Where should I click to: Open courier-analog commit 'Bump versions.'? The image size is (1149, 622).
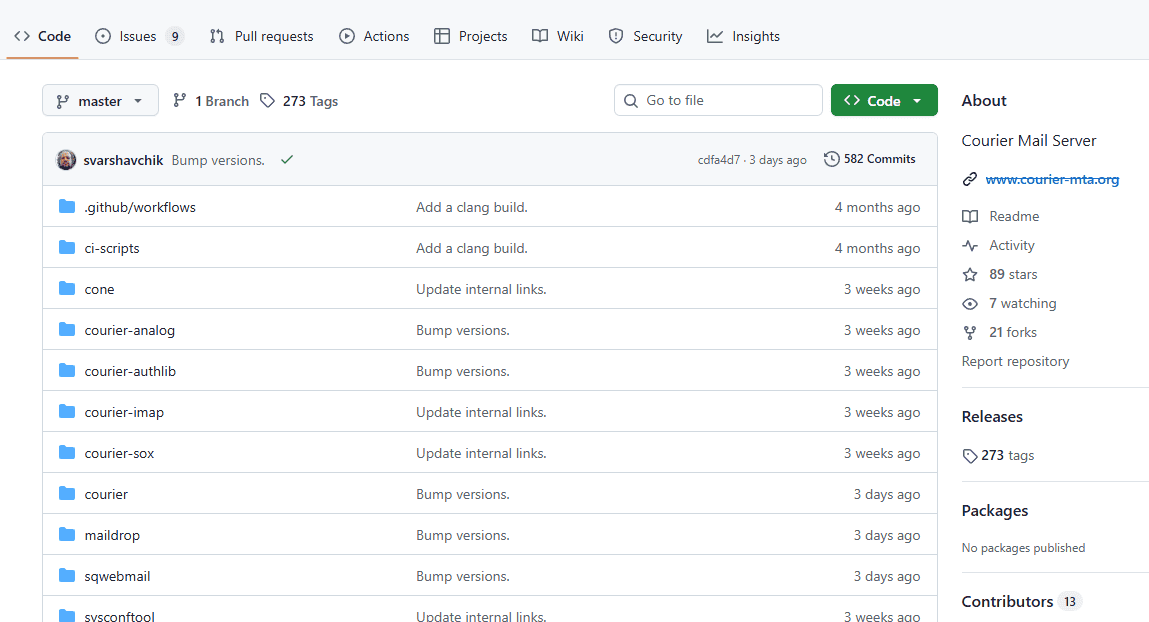[463, 330]
